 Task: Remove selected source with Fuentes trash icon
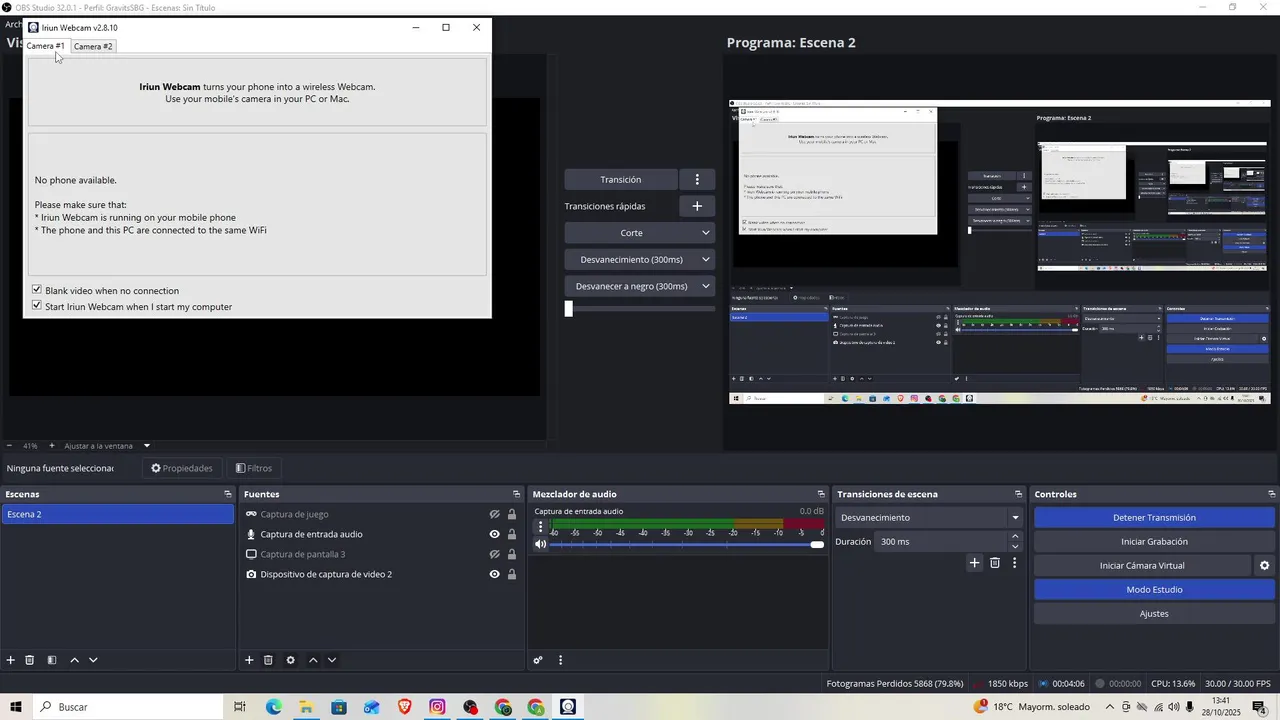point(268,660)
